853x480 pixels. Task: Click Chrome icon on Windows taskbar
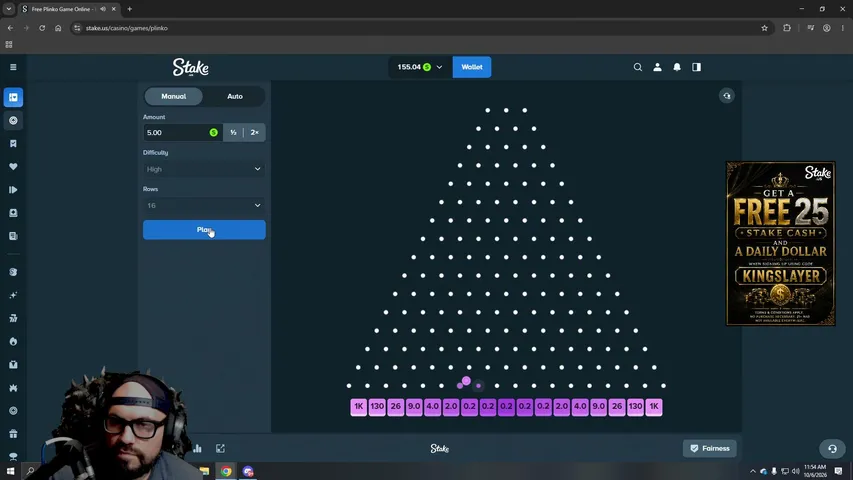pos(226,471)
